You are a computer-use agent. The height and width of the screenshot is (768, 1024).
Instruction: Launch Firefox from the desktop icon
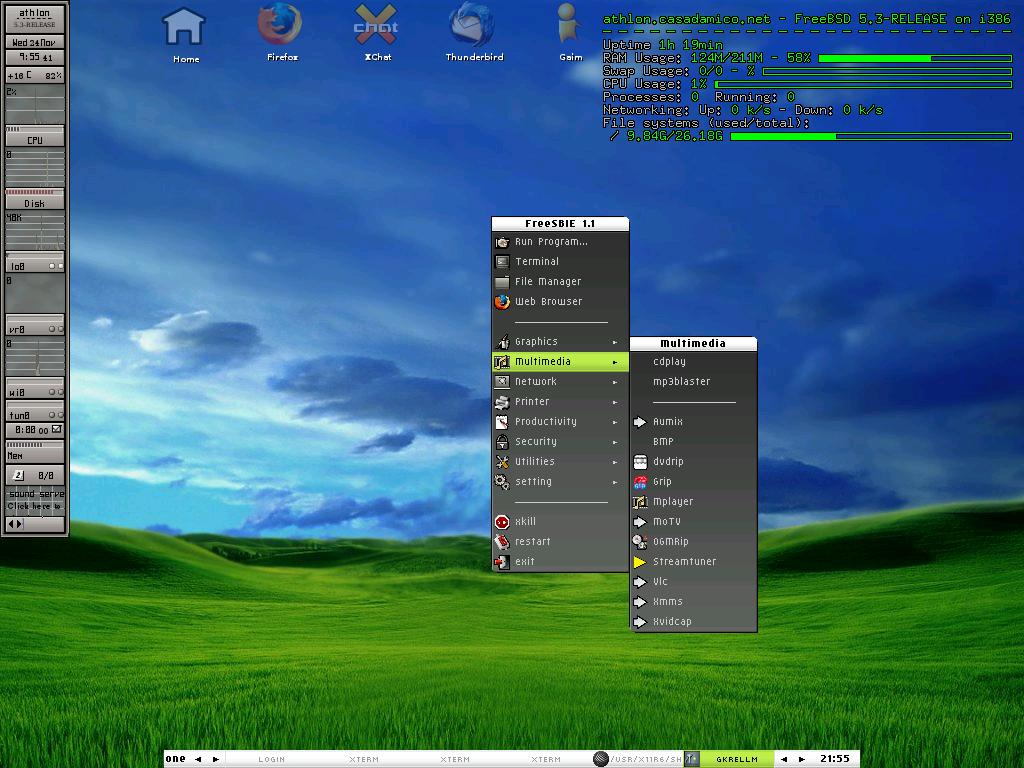click(280, 33)
